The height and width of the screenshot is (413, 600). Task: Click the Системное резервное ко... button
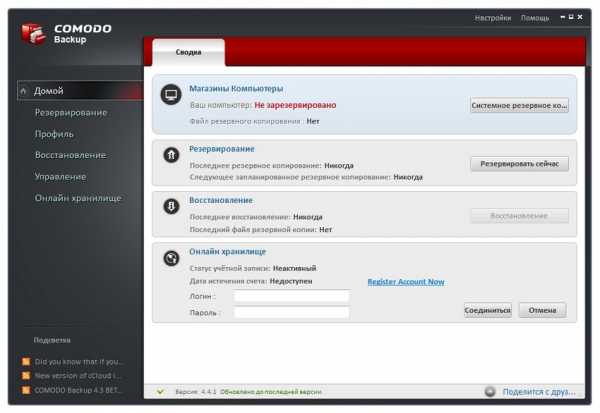point(519,105)
